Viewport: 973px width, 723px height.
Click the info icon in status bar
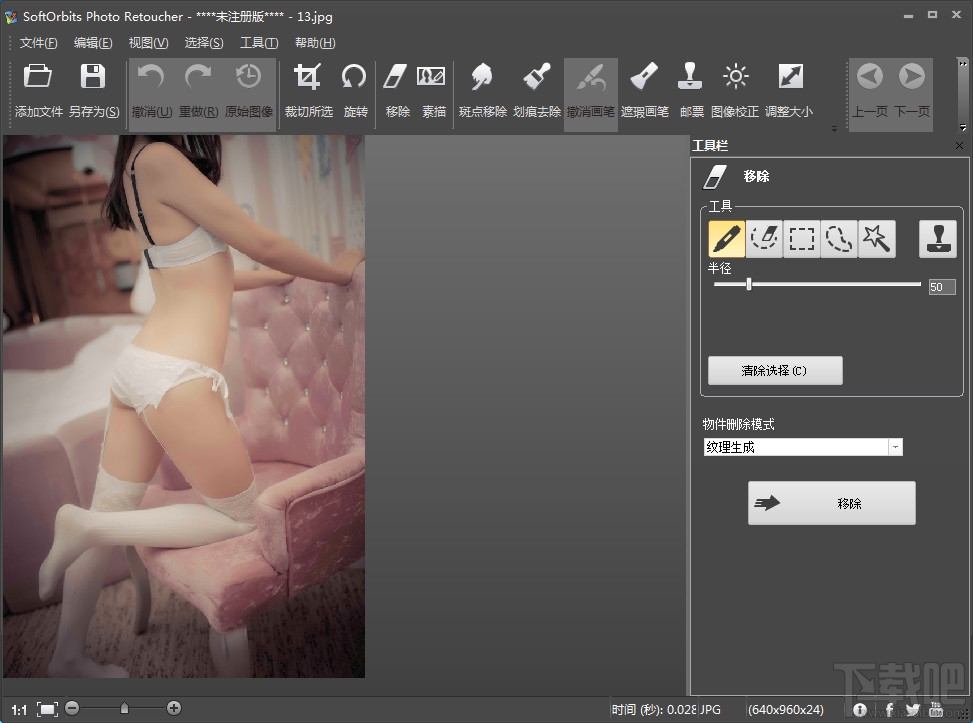pyautogui.click(x=859, y=709)
